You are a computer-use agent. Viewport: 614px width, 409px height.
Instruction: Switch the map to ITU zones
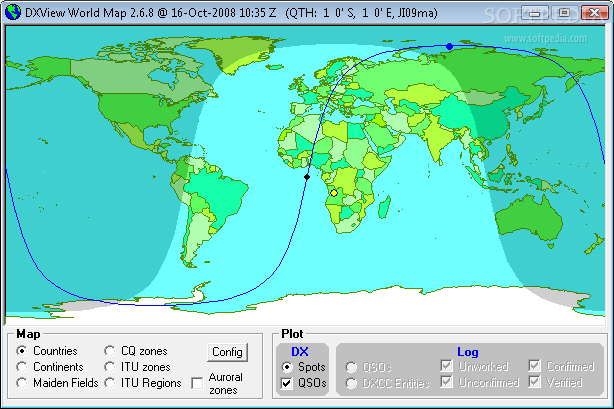[x=110, y=367]
